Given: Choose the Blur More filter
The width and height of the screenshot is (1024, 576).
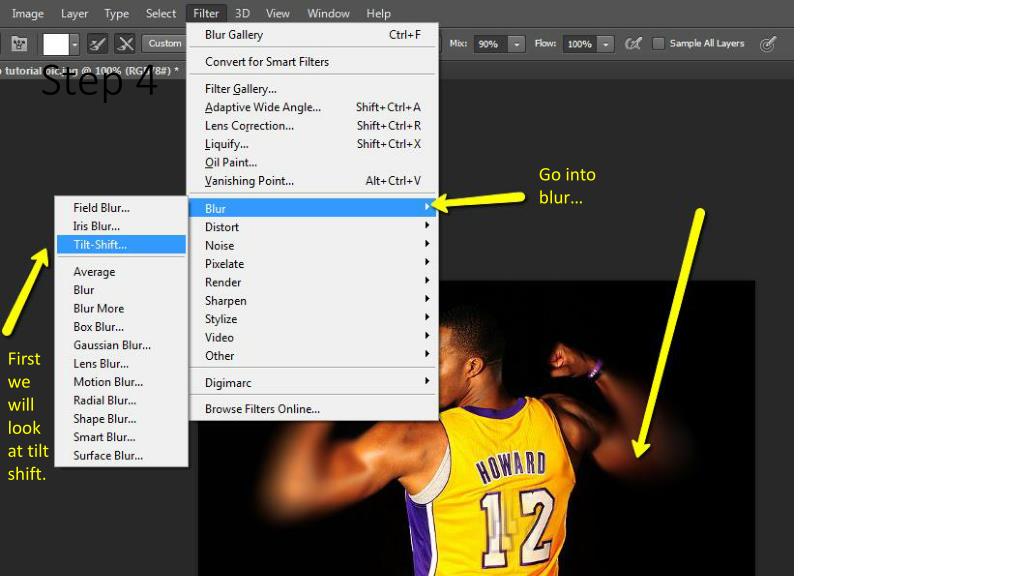Looking at the screenshot, I should coord(121,308).
